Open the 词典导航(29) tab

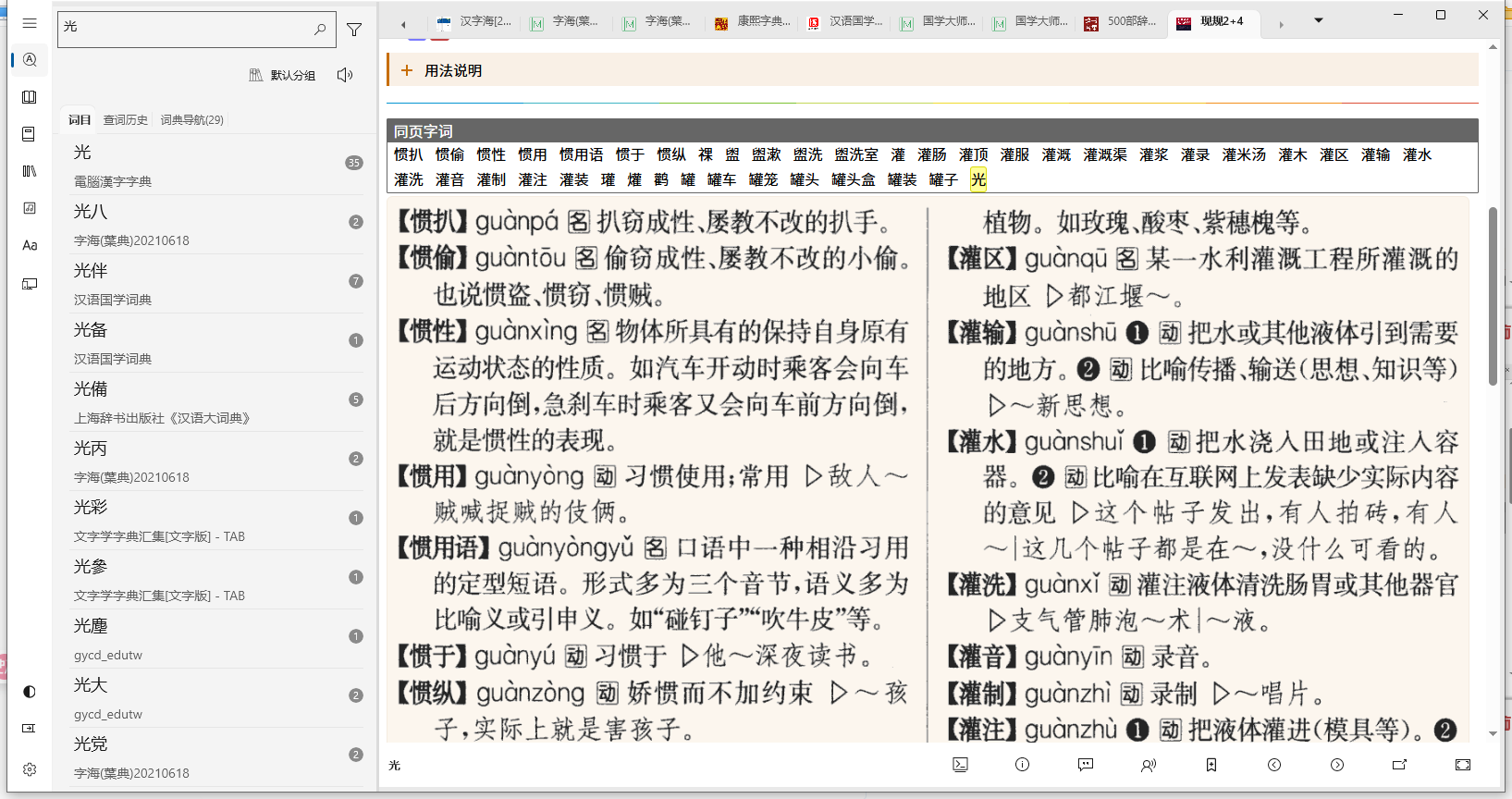[191, 120]
